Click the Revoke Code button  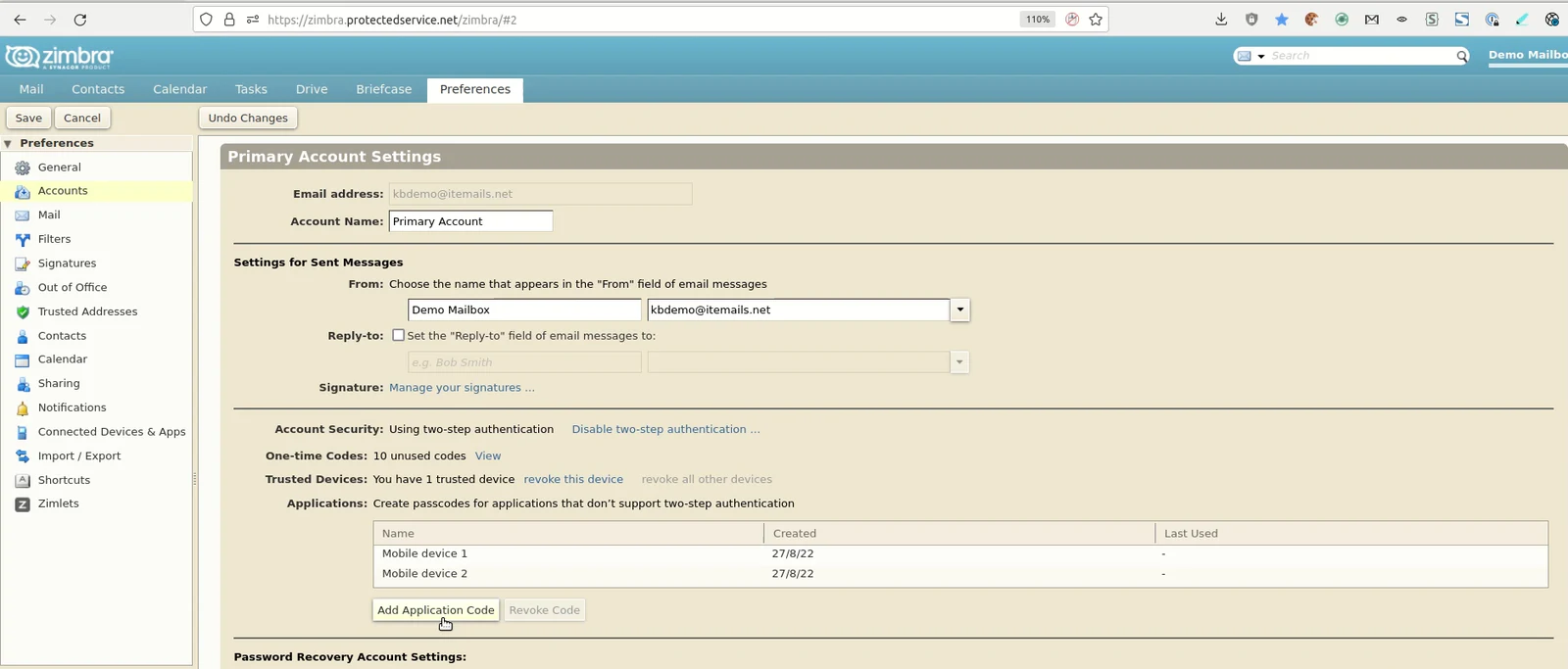(x=545, y=610)
